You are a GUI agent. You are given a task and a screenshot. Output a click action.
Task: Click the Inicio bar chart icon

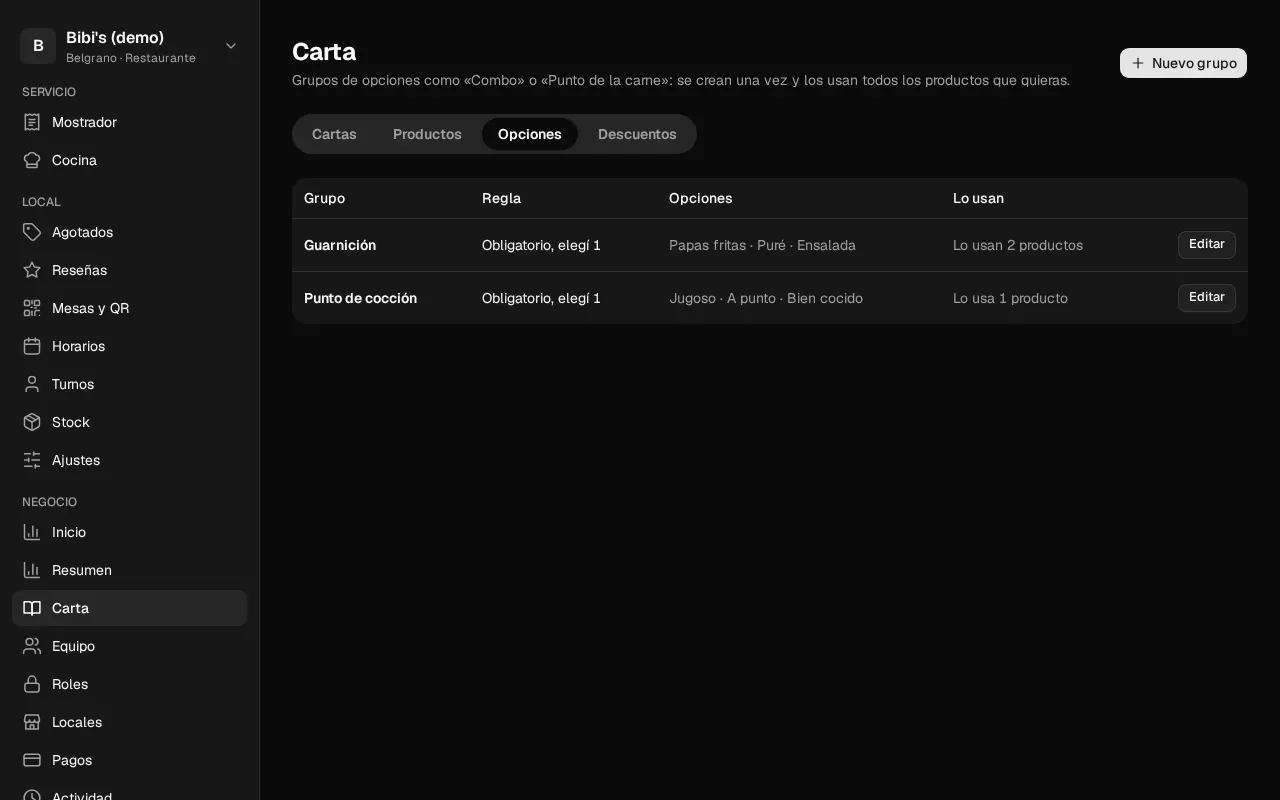click(32, 532)
